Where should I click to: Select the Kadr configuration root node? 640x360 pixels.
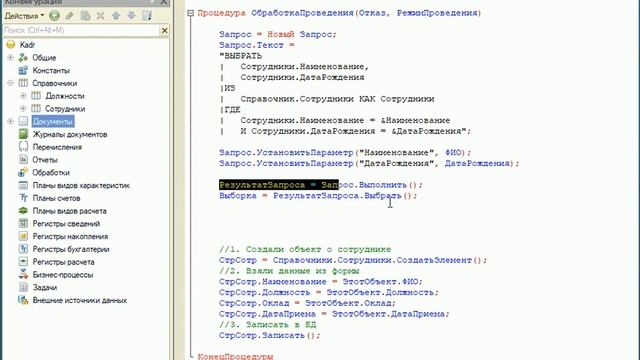point(27,44)
